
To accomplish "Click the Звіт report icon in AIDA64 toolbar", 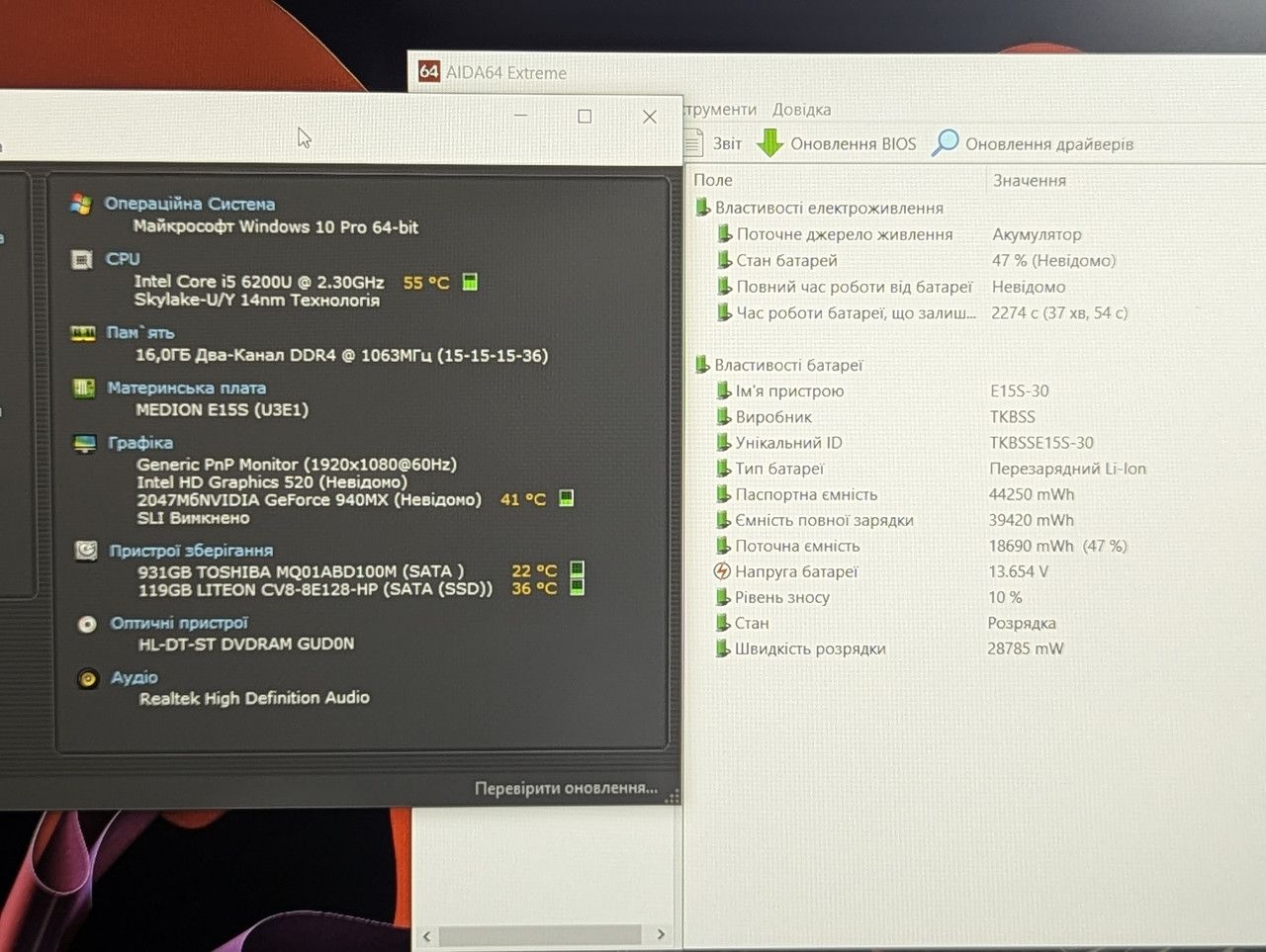I will [x=695, y=144].
